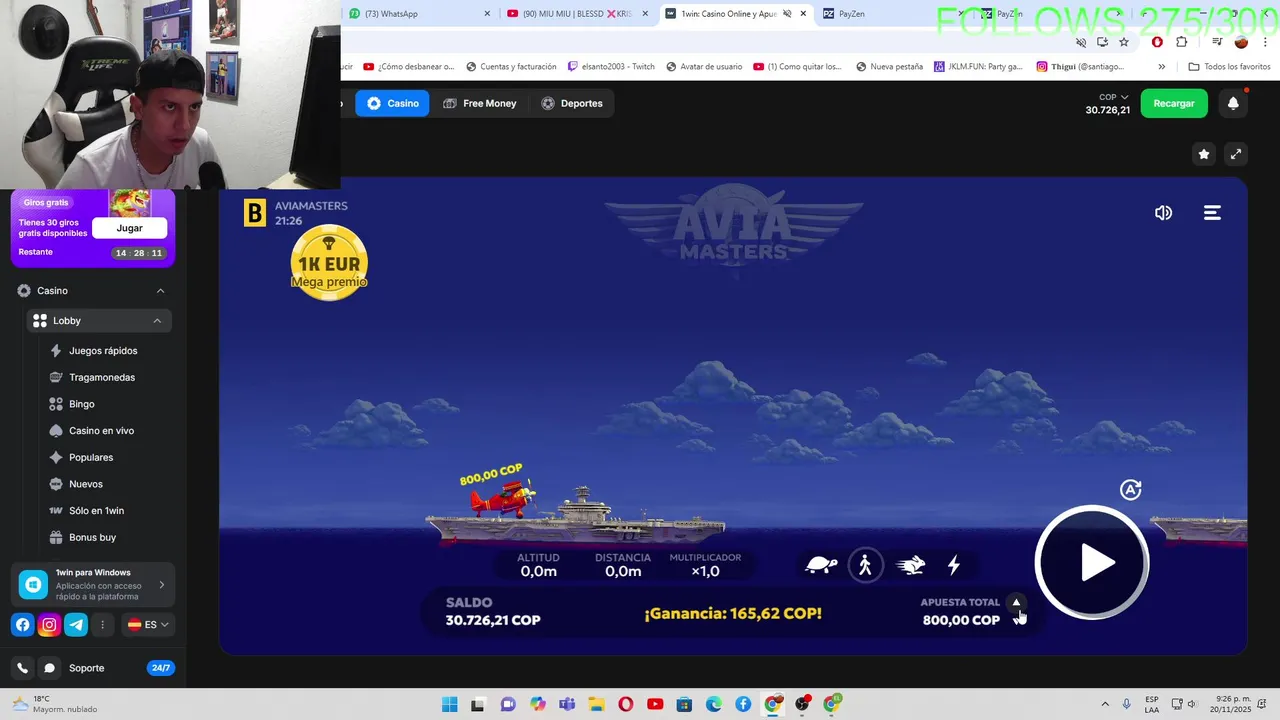Click the phone call icon
Screen dimensions: 1280x720
(22, 668)
